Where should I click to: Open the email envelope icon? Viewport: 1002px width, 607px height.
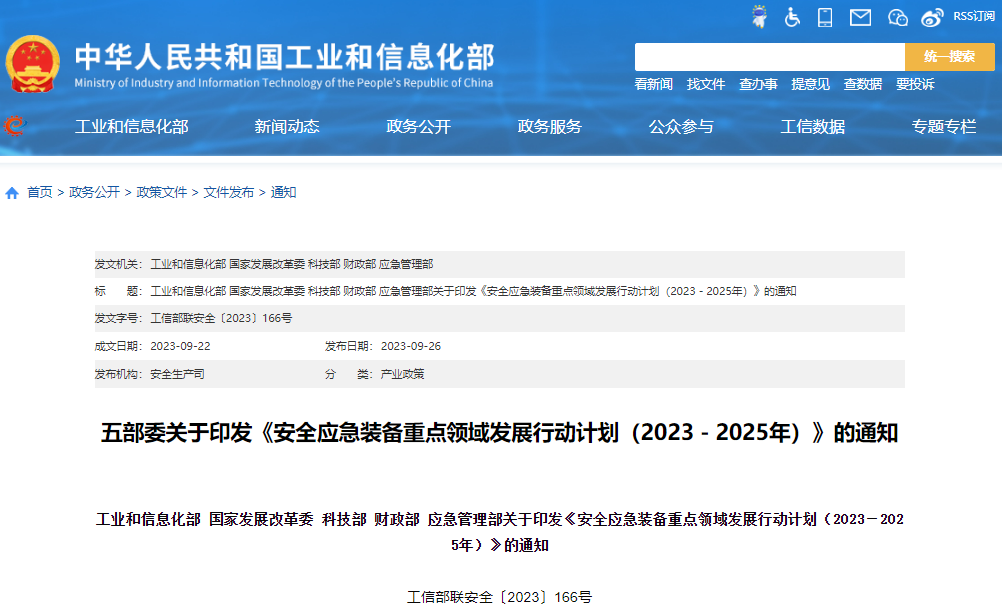(860, 17)
